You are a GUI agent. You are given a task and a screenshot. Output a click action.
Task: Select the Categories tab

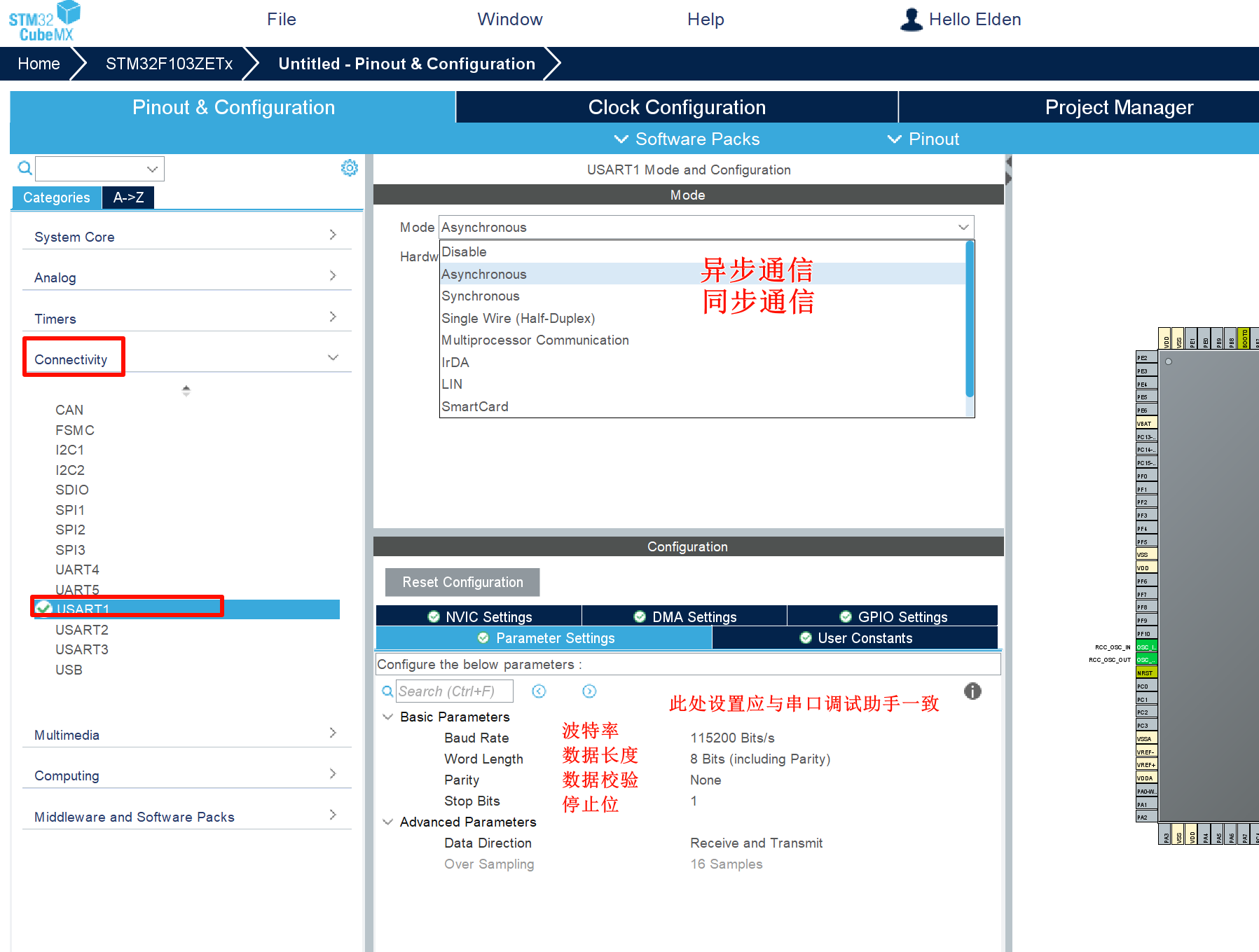click(57, 198)
